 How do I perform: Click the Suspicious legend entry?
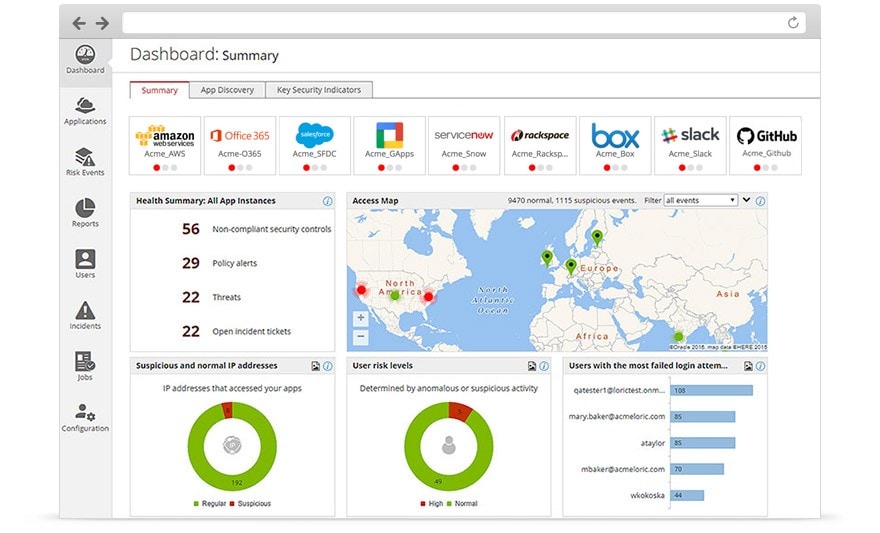tap(250, 504)
